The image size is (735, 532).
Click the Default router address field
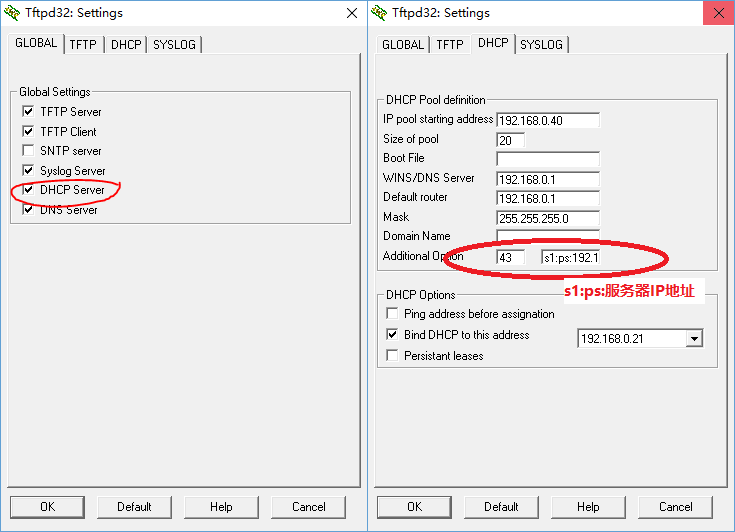tap(548, 198)
